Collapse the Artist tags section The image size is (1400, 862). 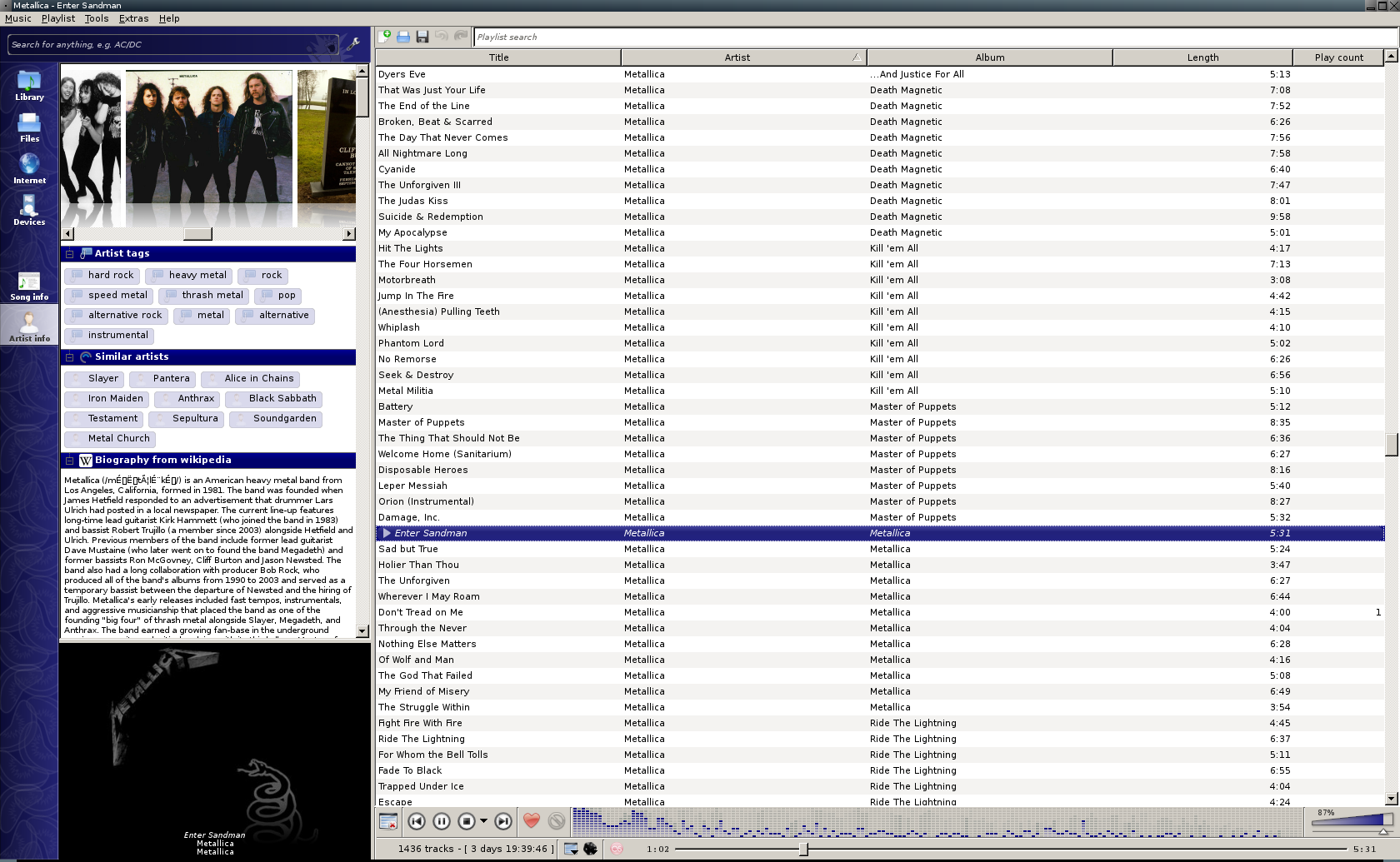[70, 254]
